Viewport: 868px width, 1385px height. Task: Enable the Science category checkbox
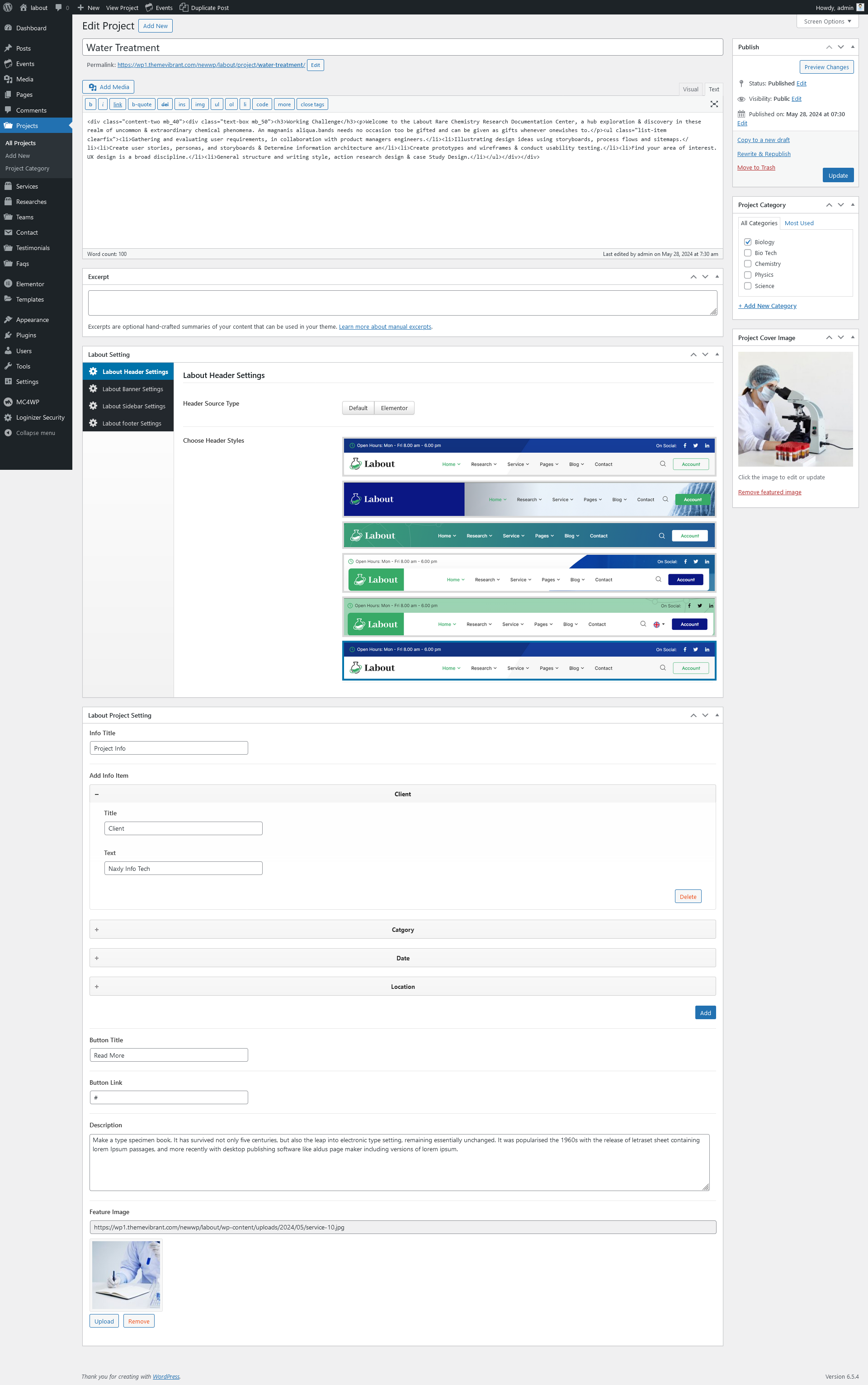(x=747, y=285)
